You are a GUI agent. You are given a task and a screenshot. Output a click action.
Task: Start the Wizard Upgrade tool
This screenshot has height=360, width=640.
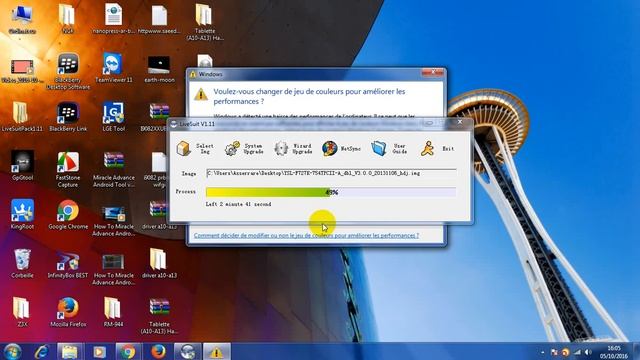pos(281,149)
